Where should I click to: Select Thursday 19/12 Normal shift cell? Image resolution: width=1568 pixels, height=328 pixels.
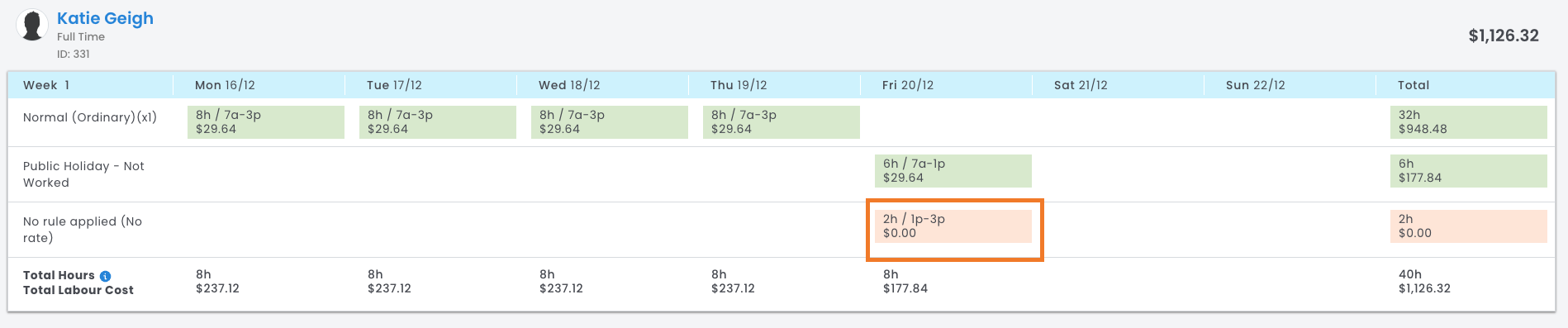click(782, 122)
